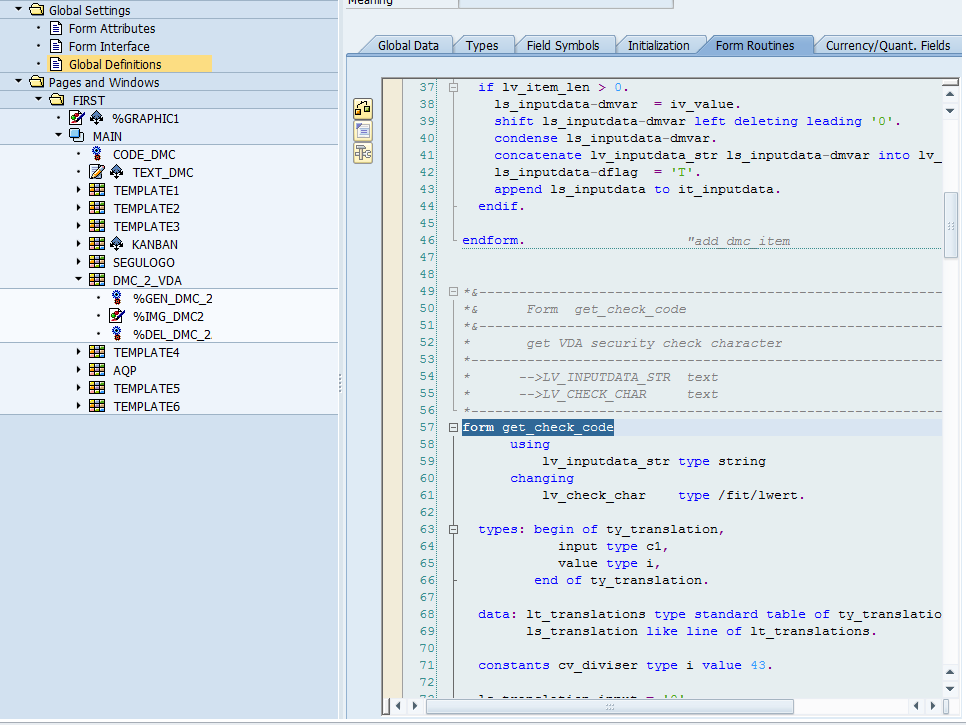Click the text edit icon of TEXT_DMC

pyautogui.click(x=97, y=172)
